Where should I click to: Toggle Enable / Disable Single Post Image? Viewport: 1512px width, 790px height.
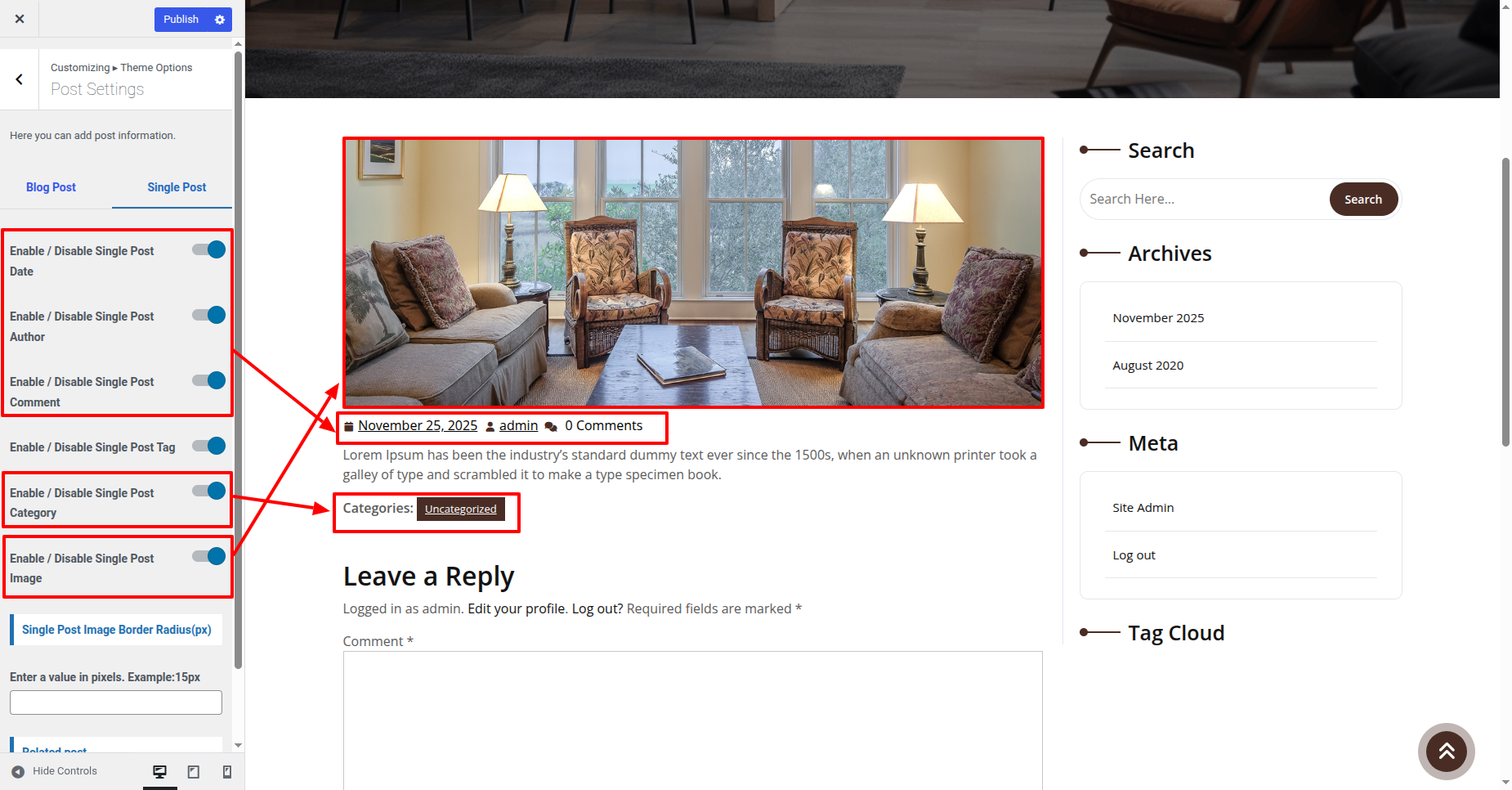pos(209,556)
